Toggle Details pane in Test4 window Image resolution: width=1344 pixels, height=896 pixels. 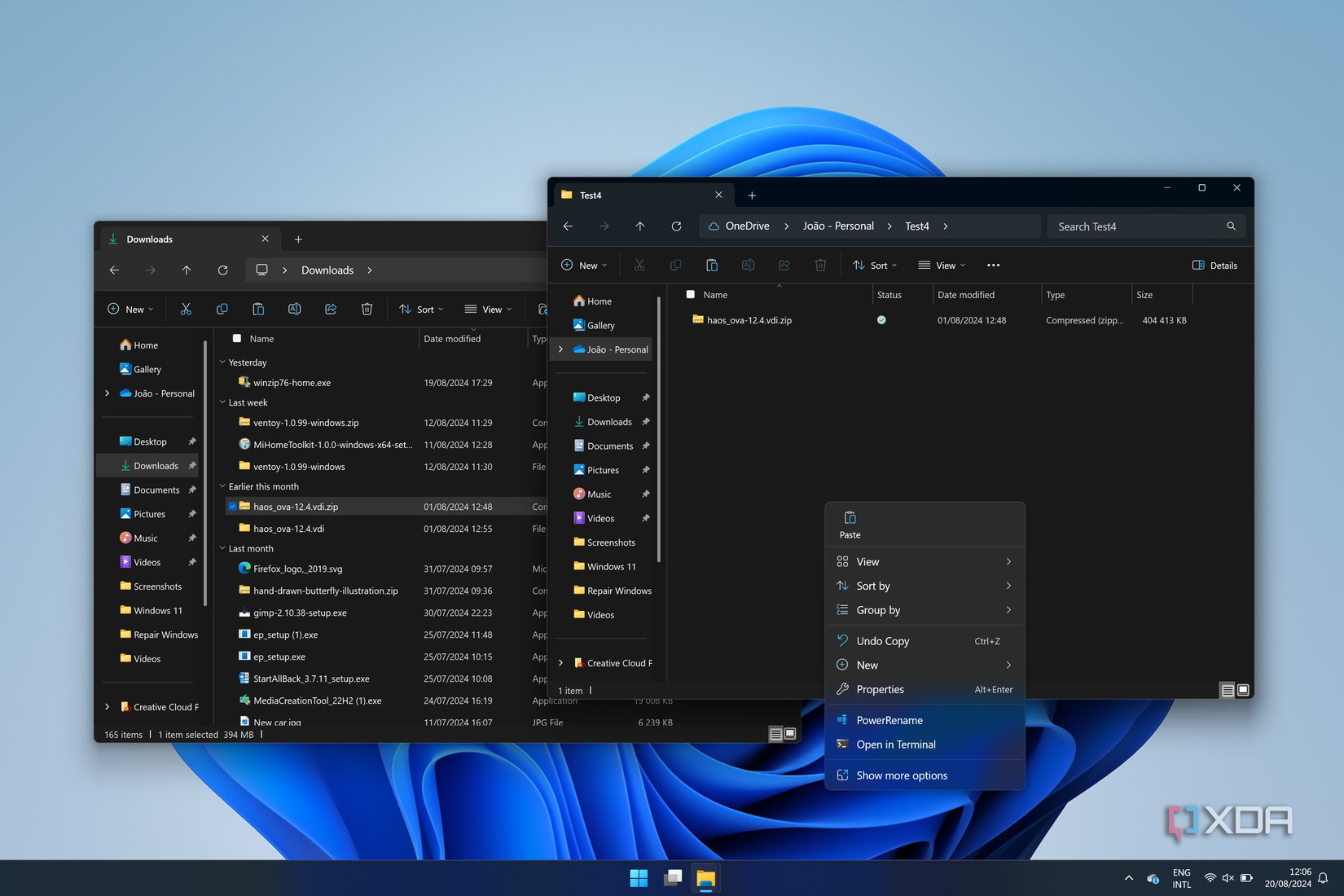[1214, 266]
